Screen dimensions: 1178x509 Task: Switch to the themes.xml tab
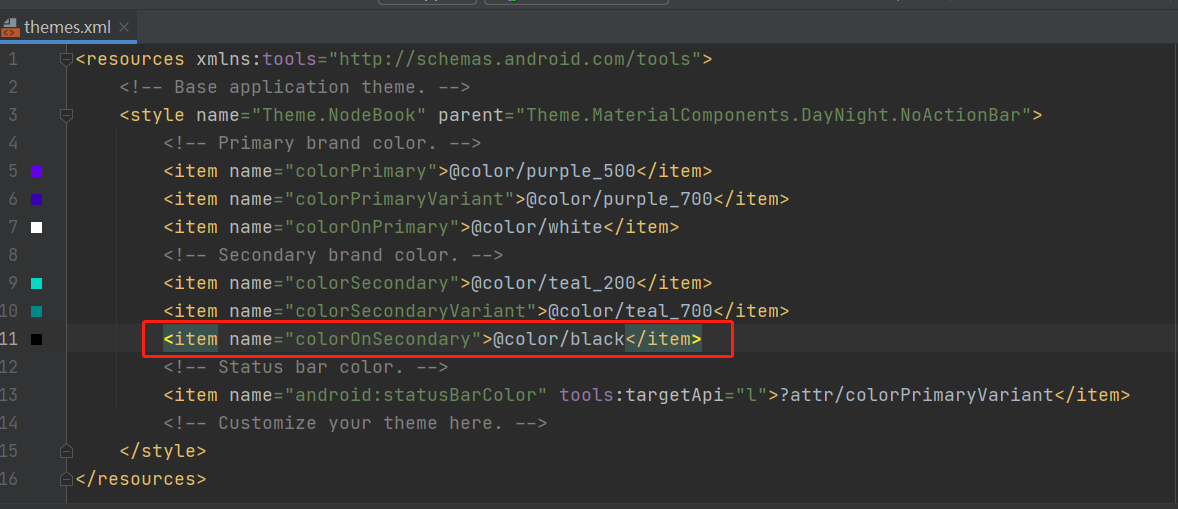66,28
